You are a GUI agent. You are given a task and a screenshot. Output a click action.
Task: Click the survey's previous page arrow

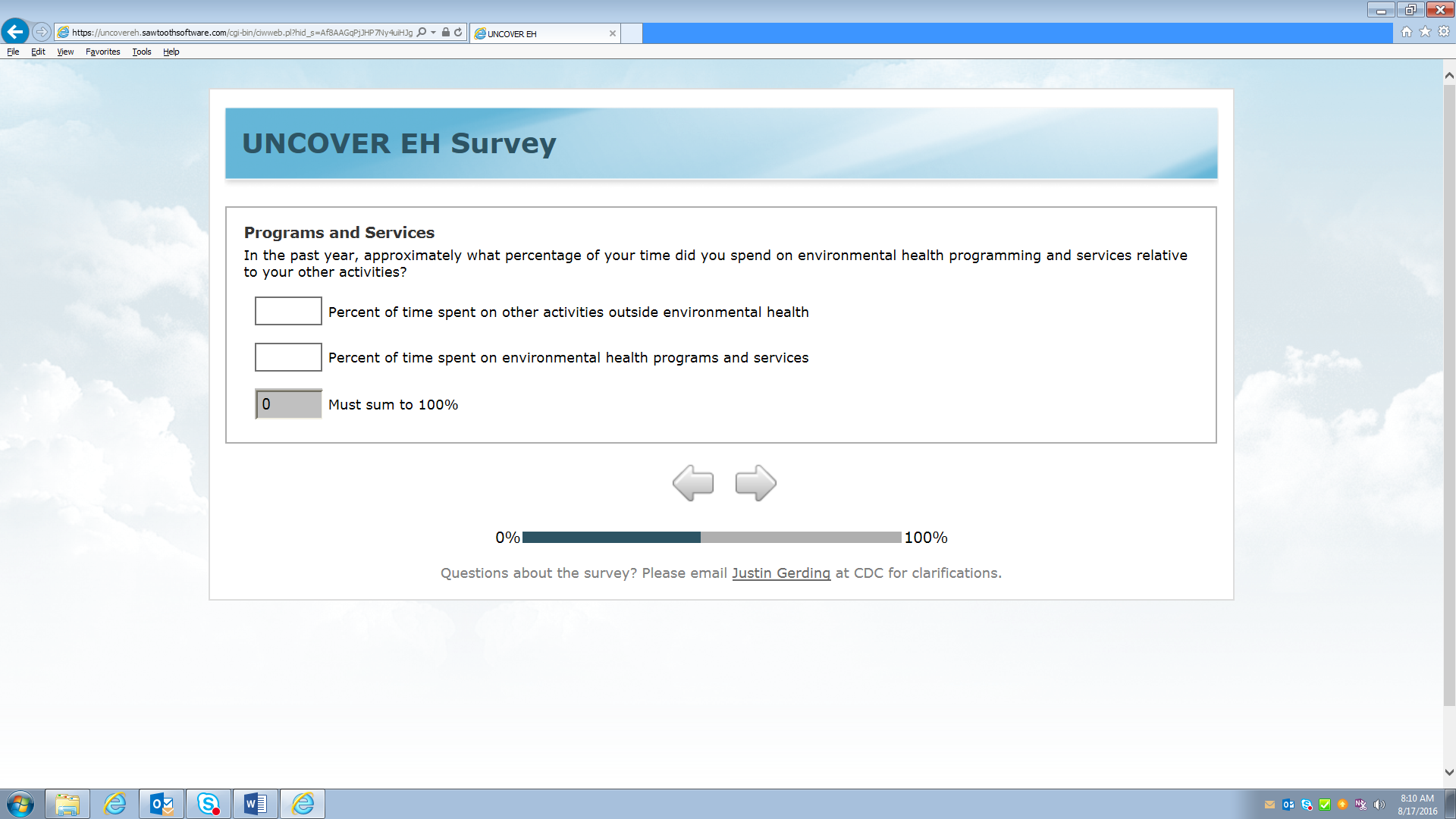tap(693, 483)
